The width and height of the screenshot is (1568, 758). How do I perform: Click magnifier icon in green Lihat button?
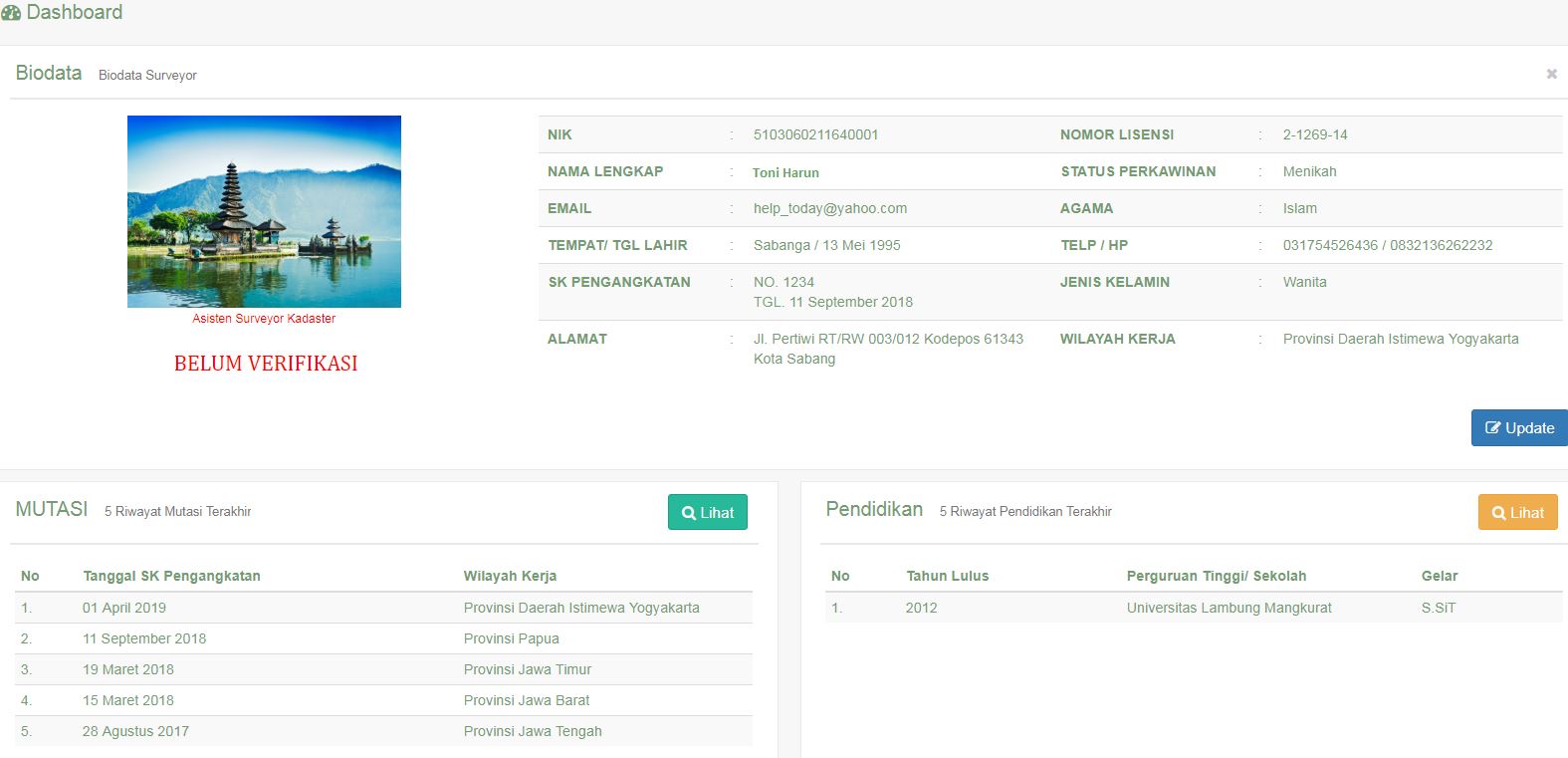point(688,513)
